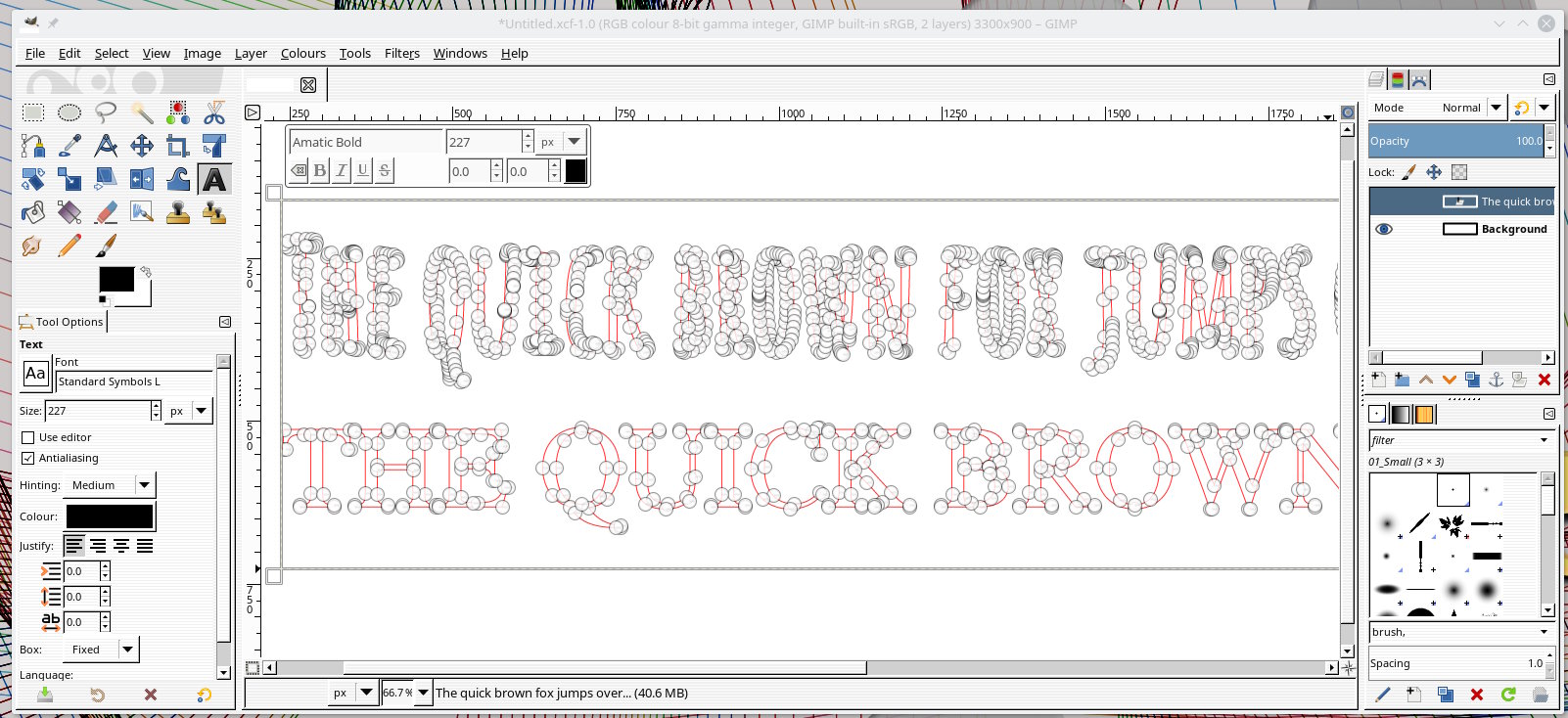Select the Warp Transform wave tool
Image resolution: width=1568 pixels, height=718 pixels.
178,179
